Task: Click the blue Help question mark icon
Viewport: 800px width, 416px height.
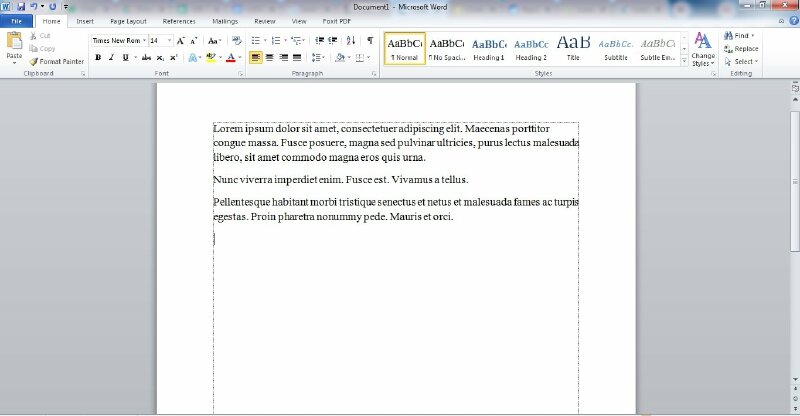Action: coord(794,21)
